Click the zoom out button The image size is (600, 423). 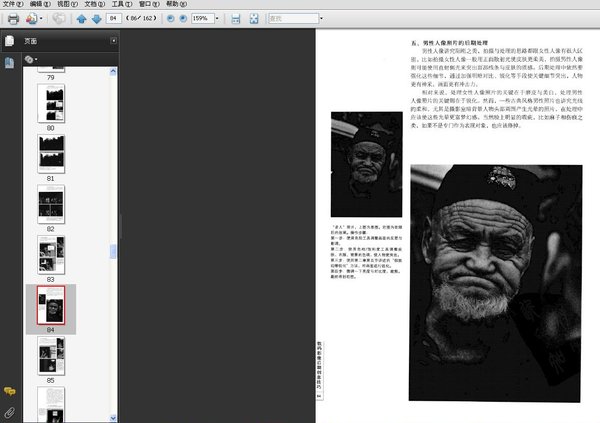click(171, 18)
